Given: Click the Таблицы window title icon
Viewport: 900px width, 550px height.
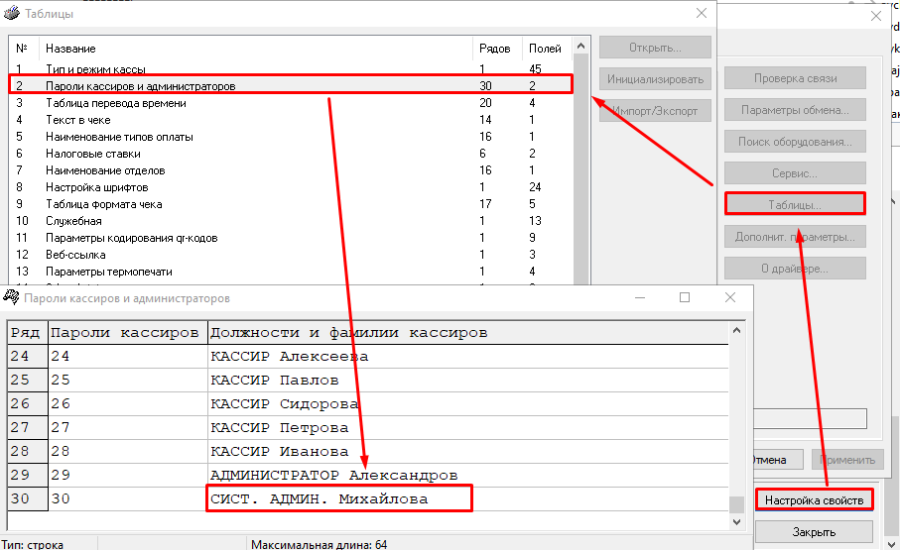Looking at the screenshot, I should [13, 14].
